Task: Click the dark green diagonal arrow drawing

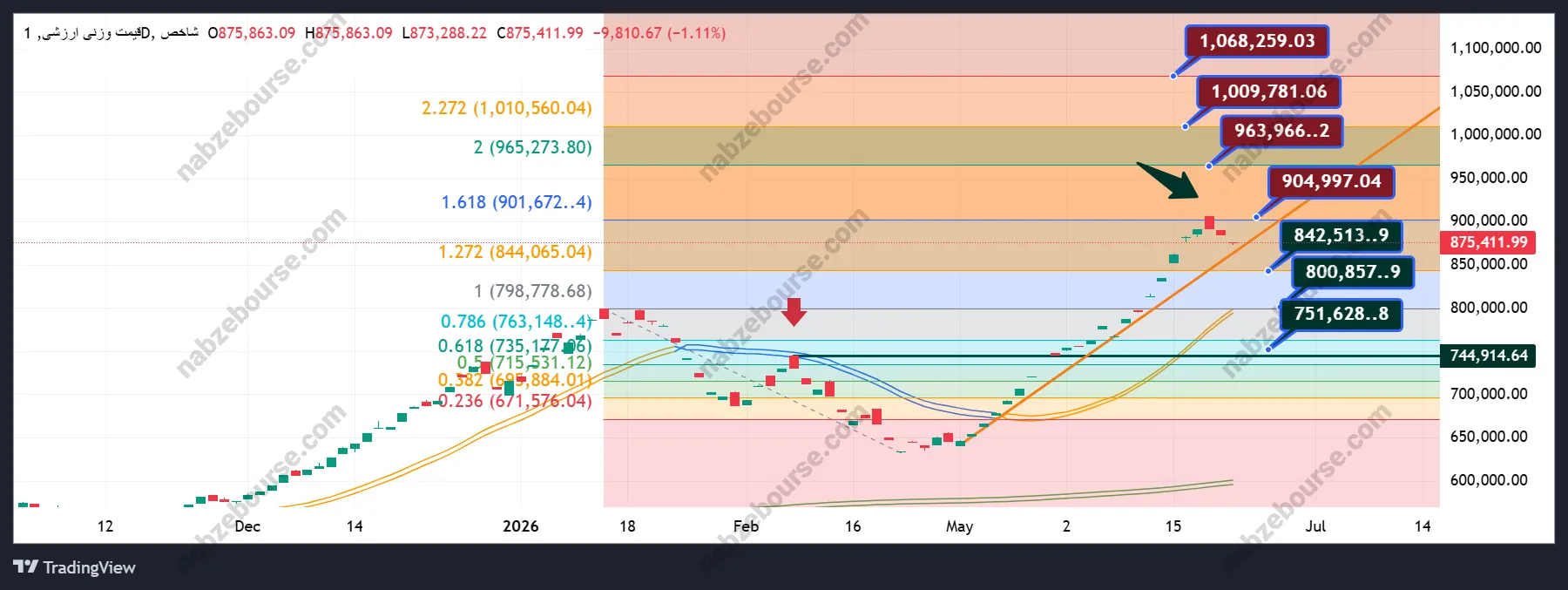Action: [1169, 180]
